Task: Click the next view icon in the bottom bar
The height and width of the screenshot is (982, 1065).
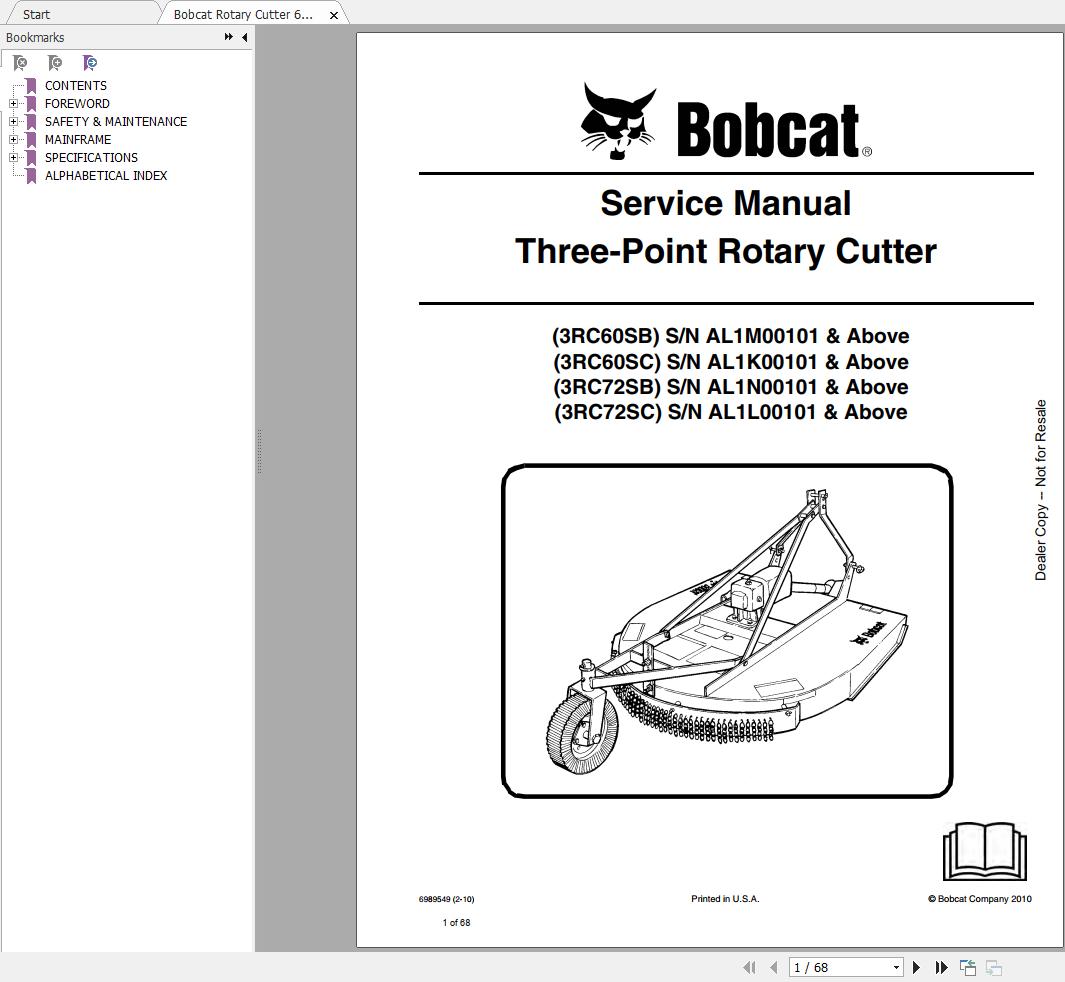Action: [x=994, y=967]
